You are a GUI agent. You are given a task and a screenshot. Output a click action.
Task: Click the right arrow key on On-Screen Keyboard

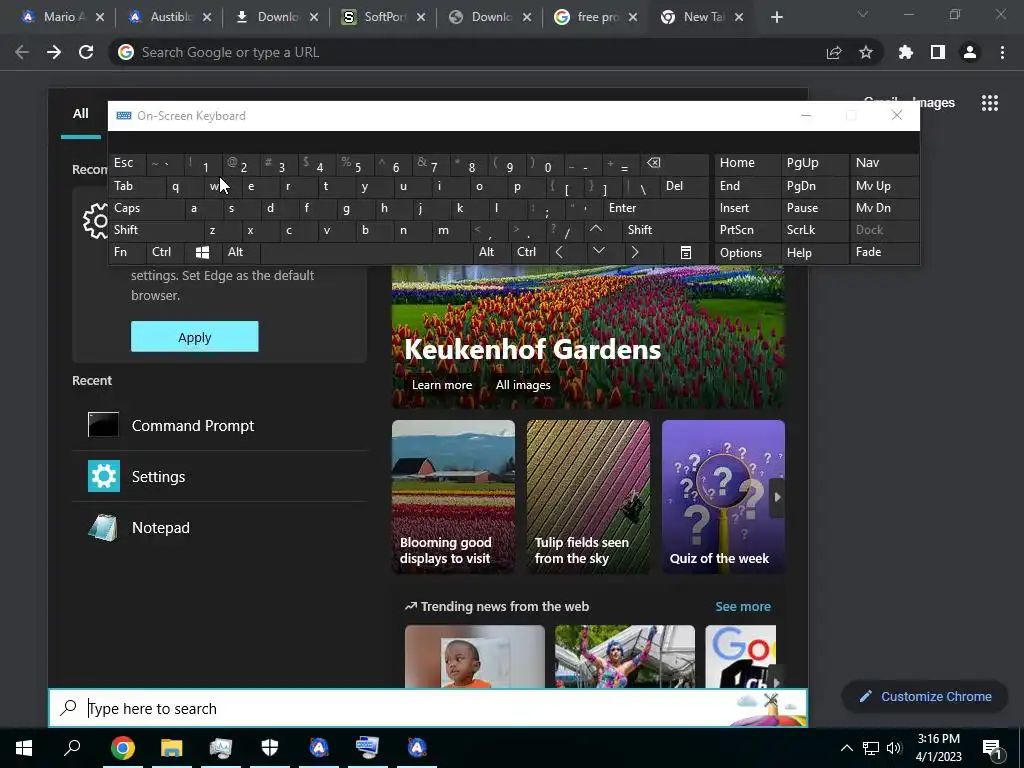635,252
